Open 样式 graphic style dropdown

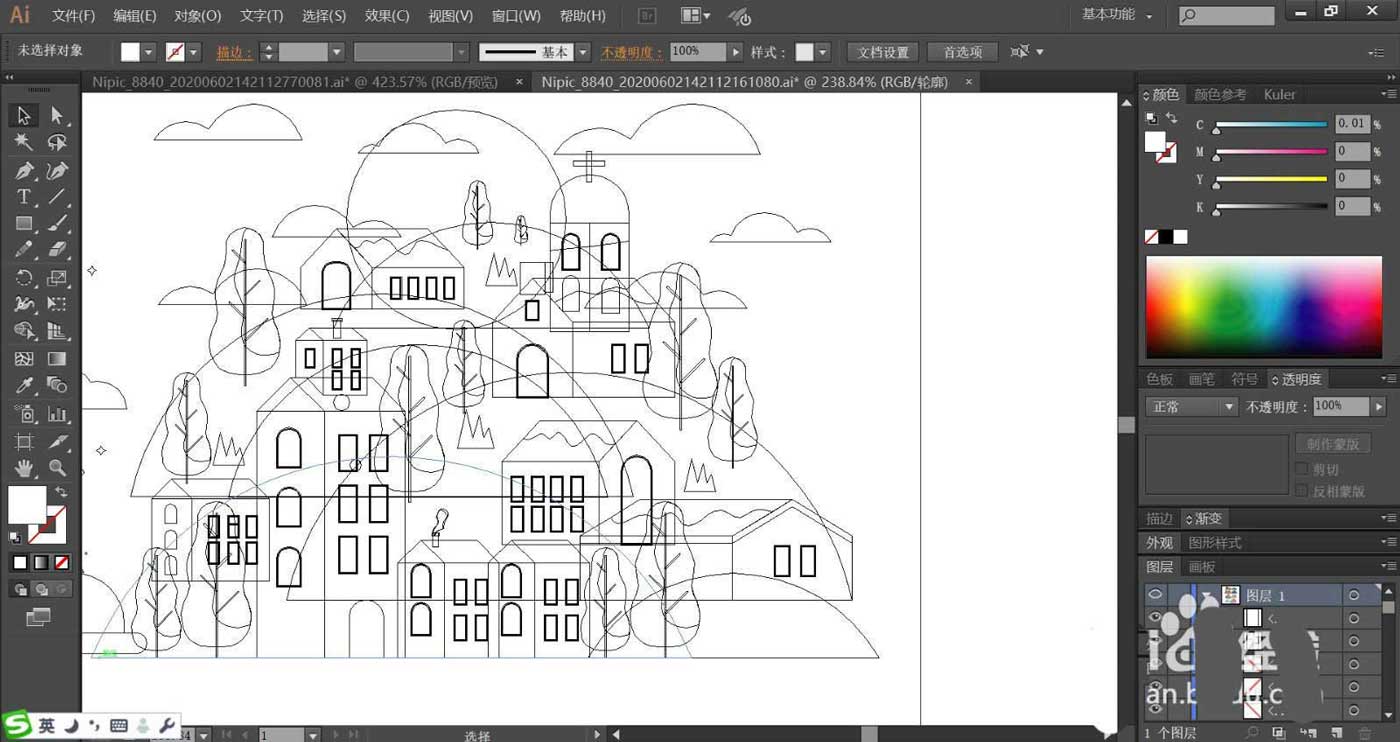[823, 52]
